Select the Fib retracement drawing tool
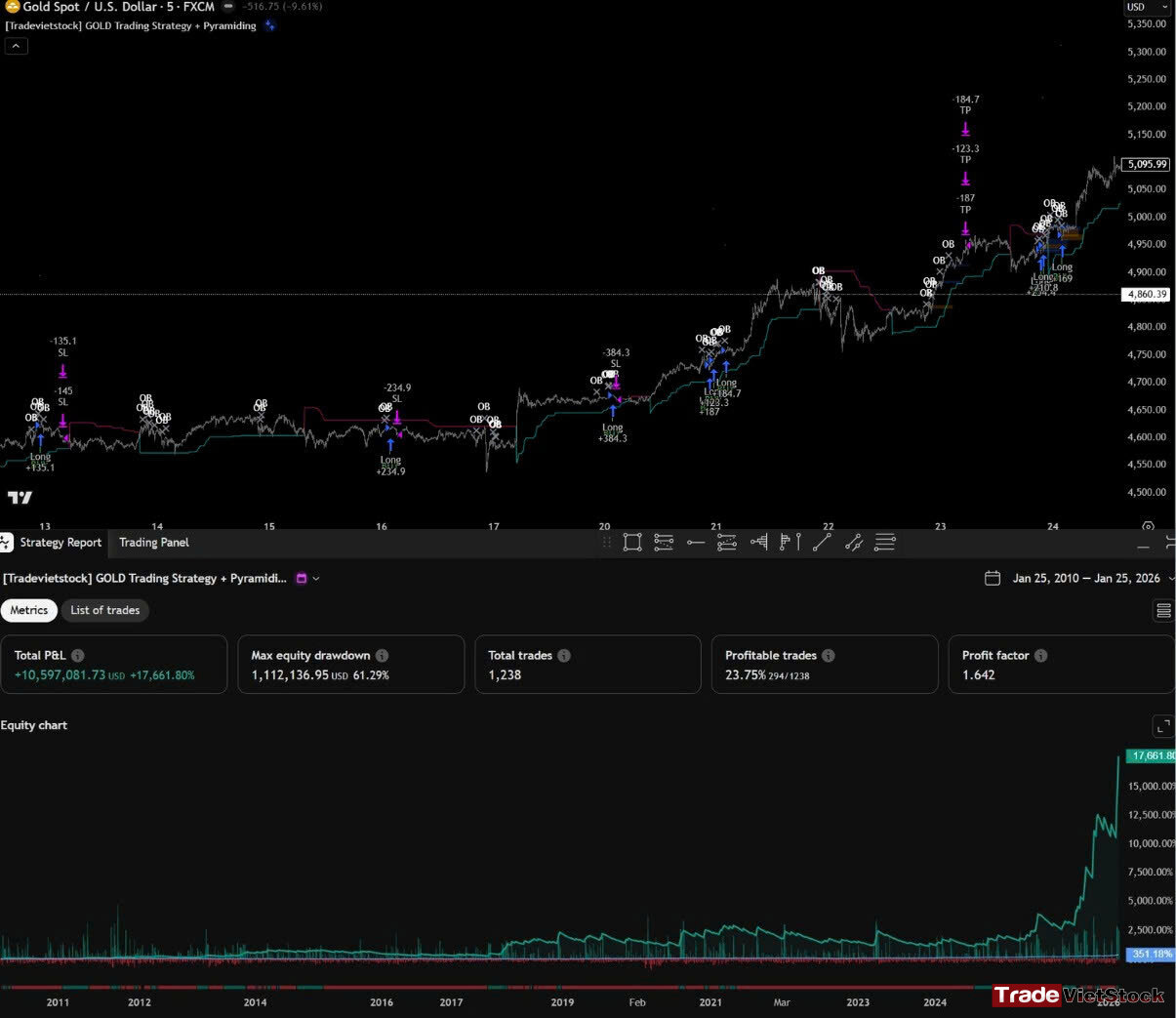 click(x=664, y=543)
